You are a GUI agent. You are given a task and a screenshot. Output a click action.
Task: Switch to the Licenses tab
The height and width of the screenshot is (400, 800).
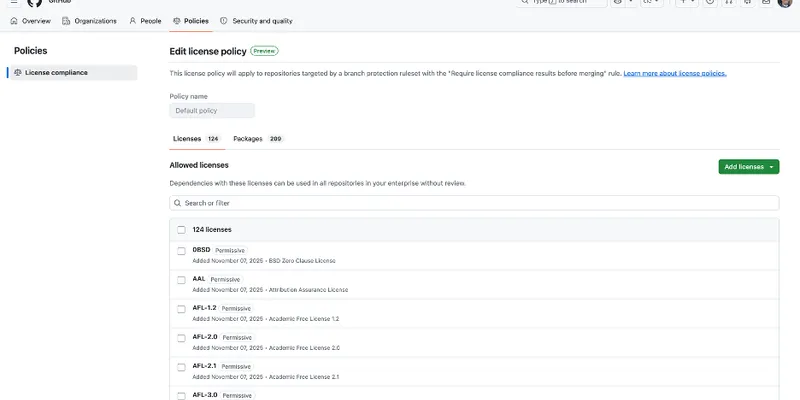coord(197,139)
